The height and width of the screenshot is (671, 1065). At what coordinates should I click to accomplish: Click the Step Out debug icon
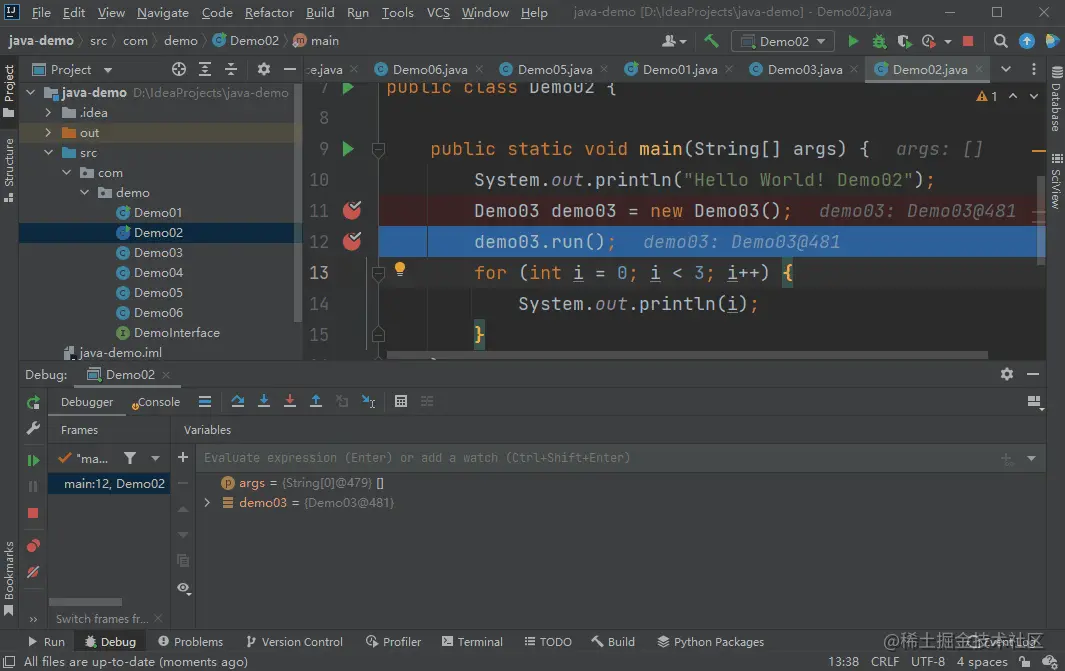pos(316,401)
